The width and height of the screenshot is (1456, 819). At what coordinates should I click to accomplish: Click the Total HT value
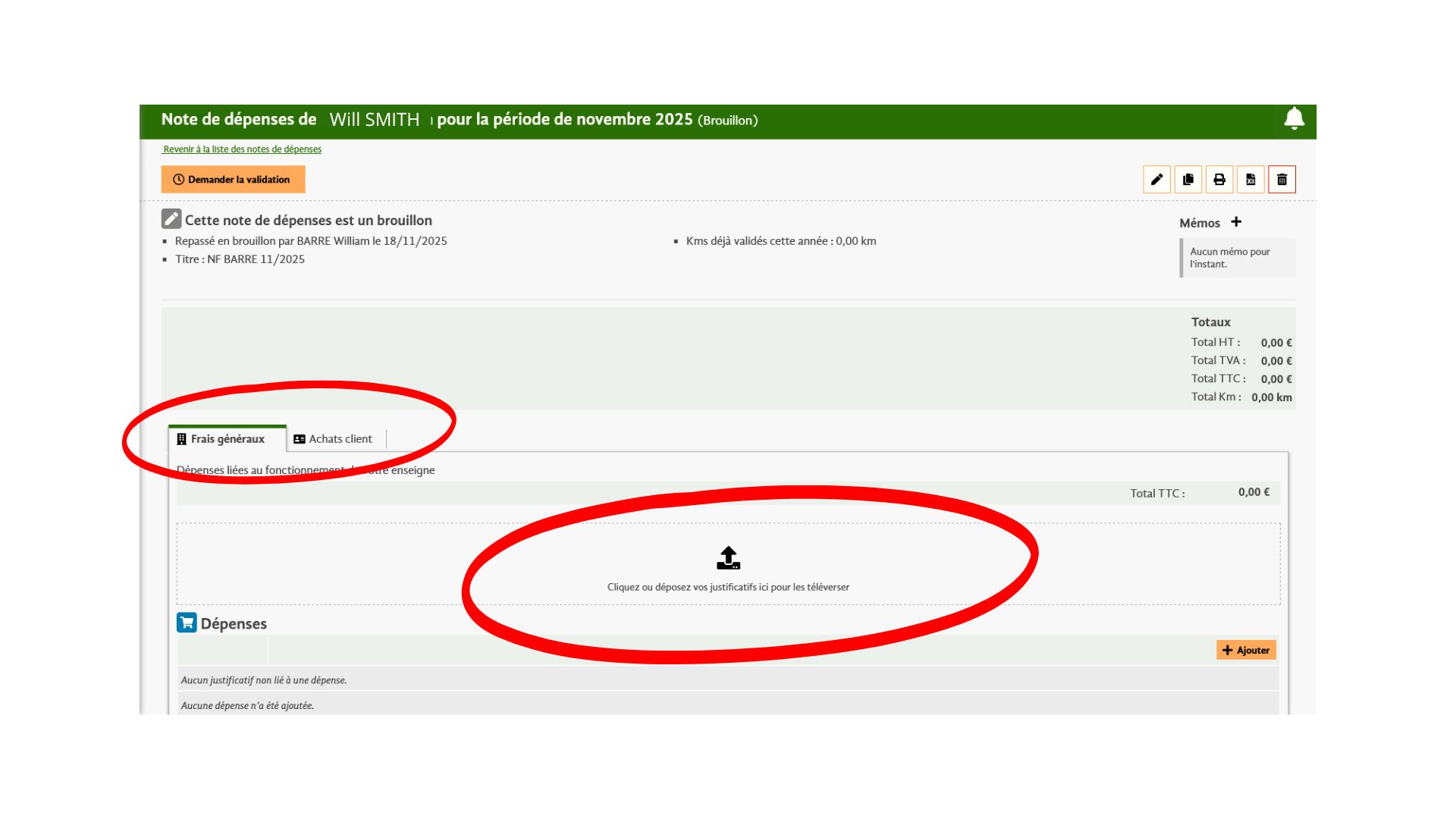pyautogui.click(x=1276, y=343)
